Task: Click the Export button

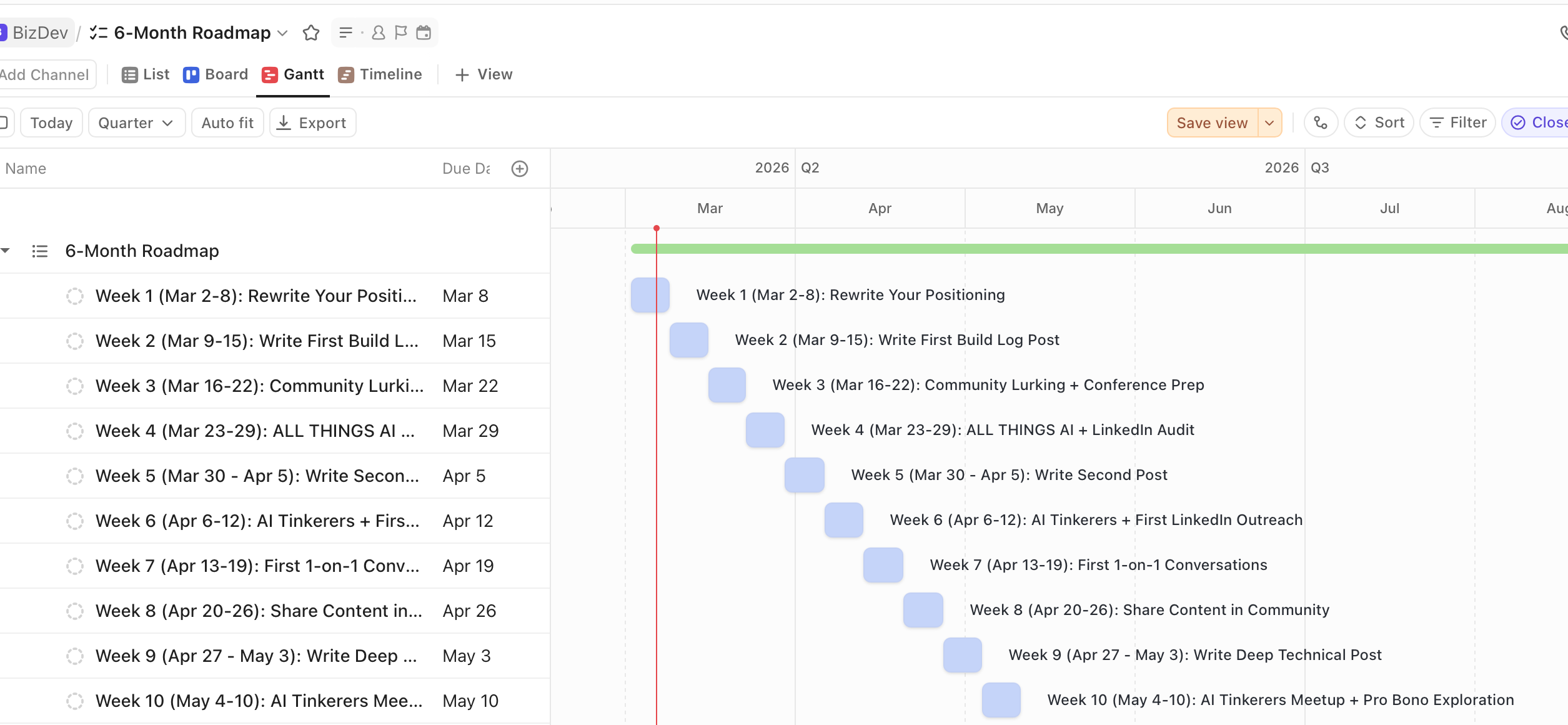Action: [312, 122]
